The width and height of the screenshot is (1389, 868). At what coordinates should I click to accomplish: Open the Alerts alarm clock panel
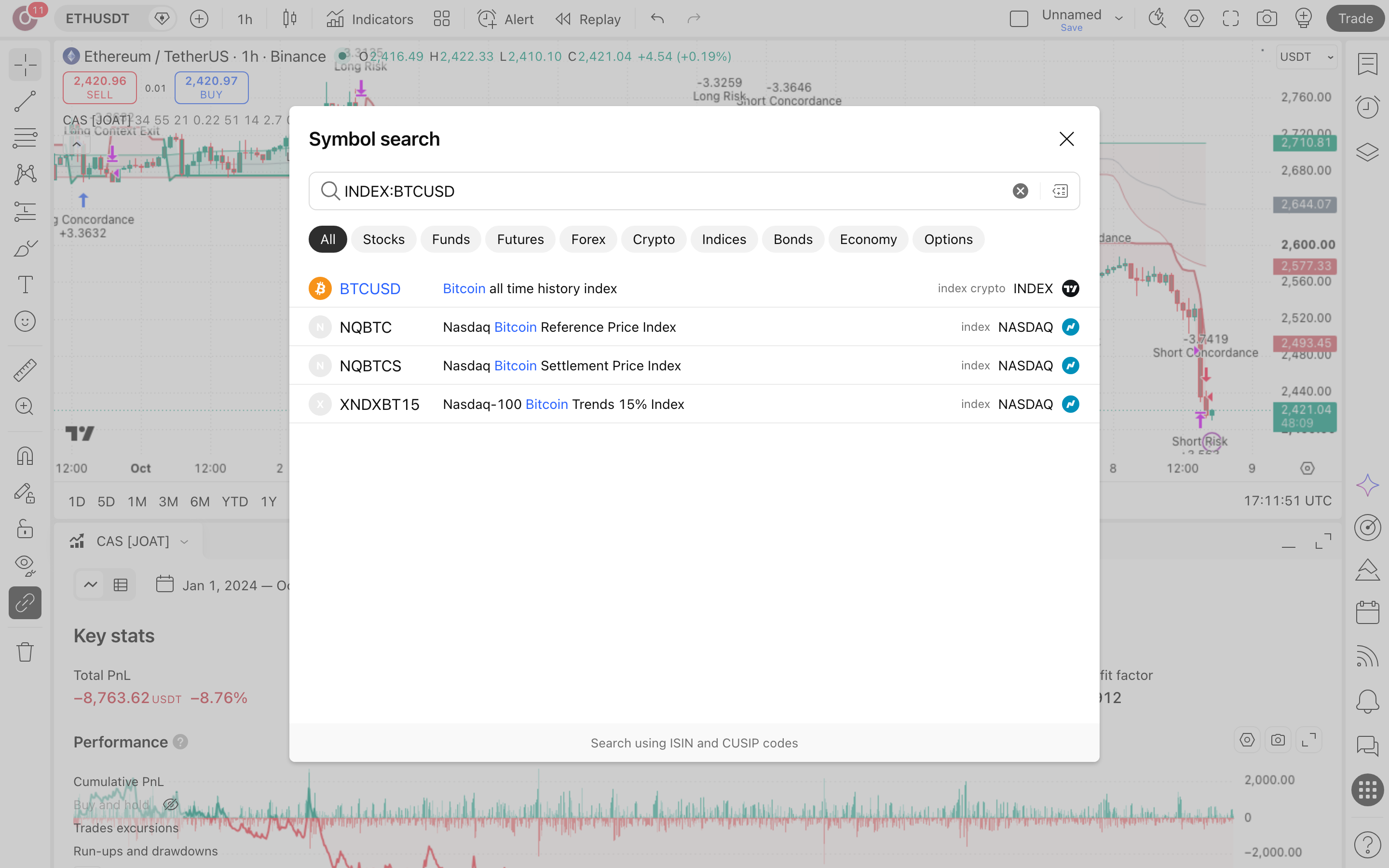[x=1367, y=107]
